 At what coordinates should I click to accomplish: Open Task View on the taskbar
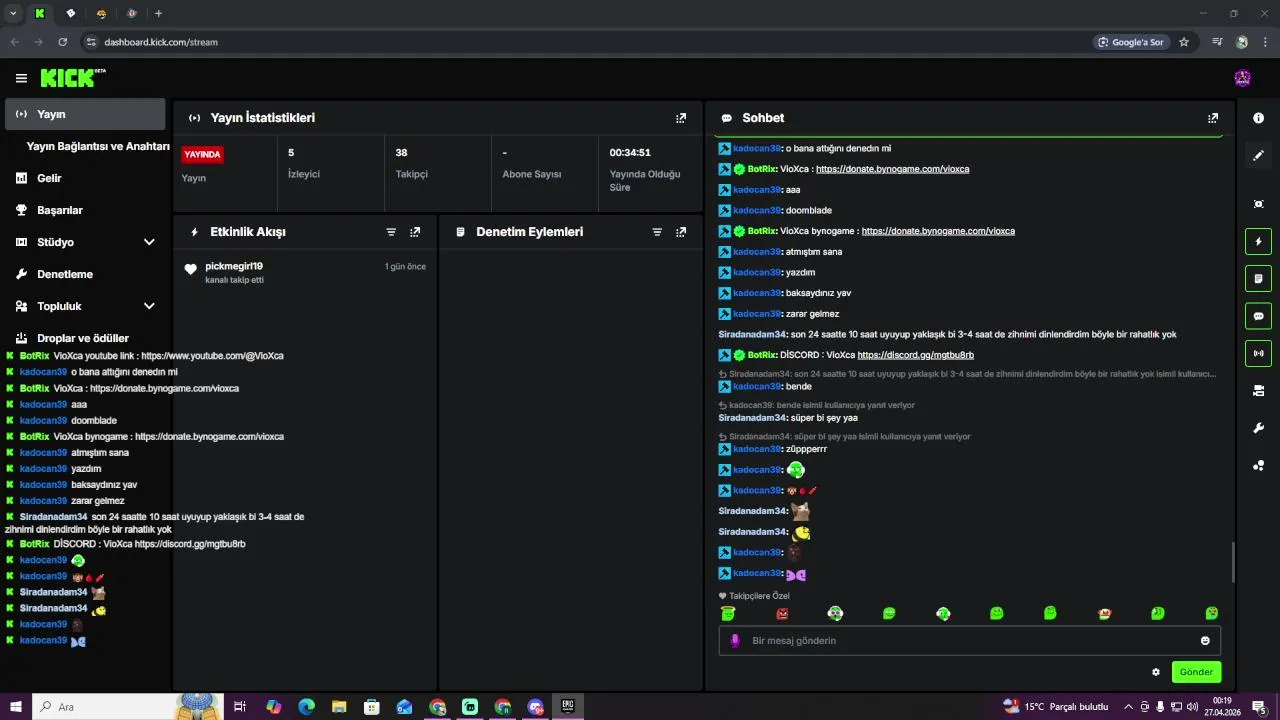point(240,706)
